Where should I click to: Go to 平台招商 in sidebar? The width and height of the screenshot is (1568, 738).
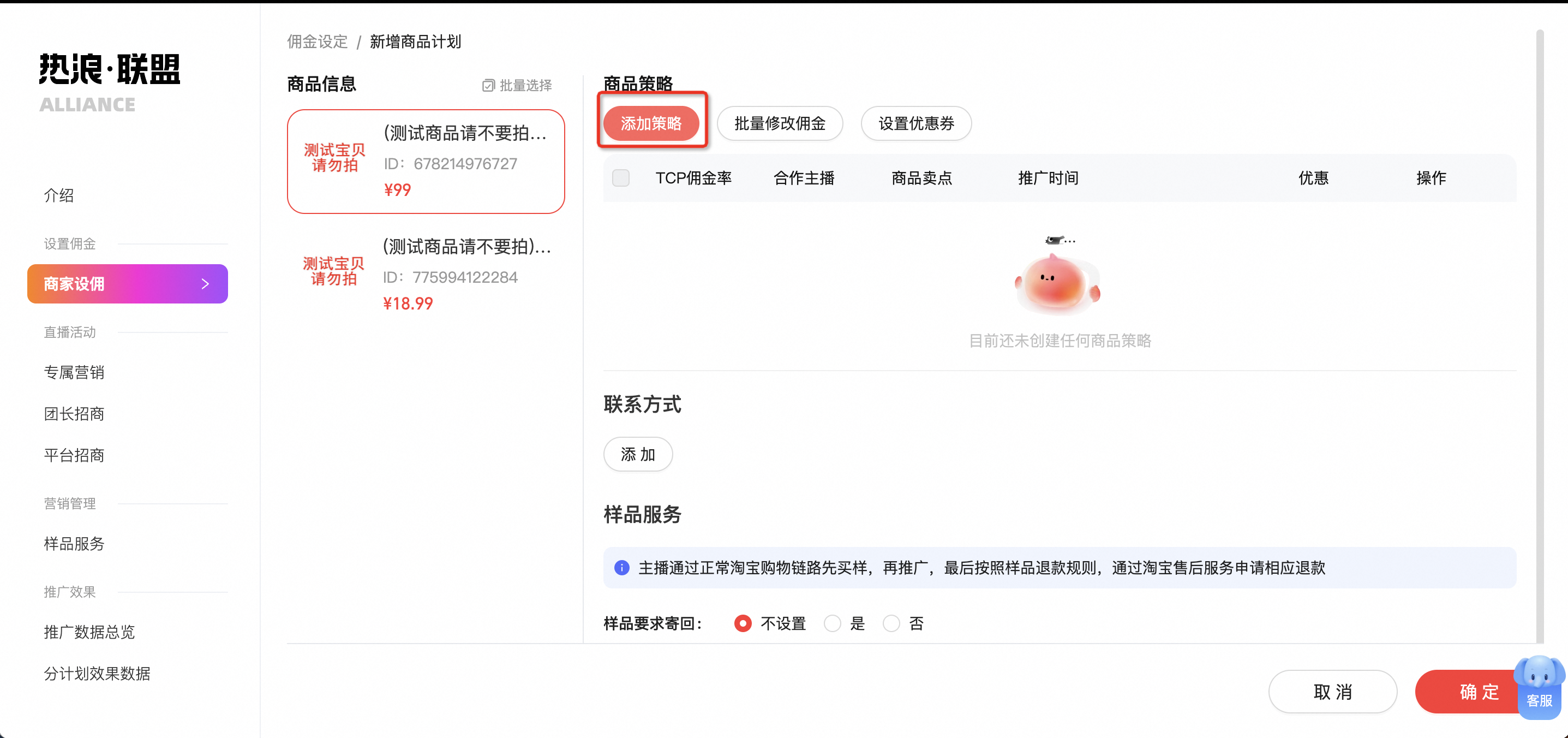pyautogui.click(x=74, y=455)
